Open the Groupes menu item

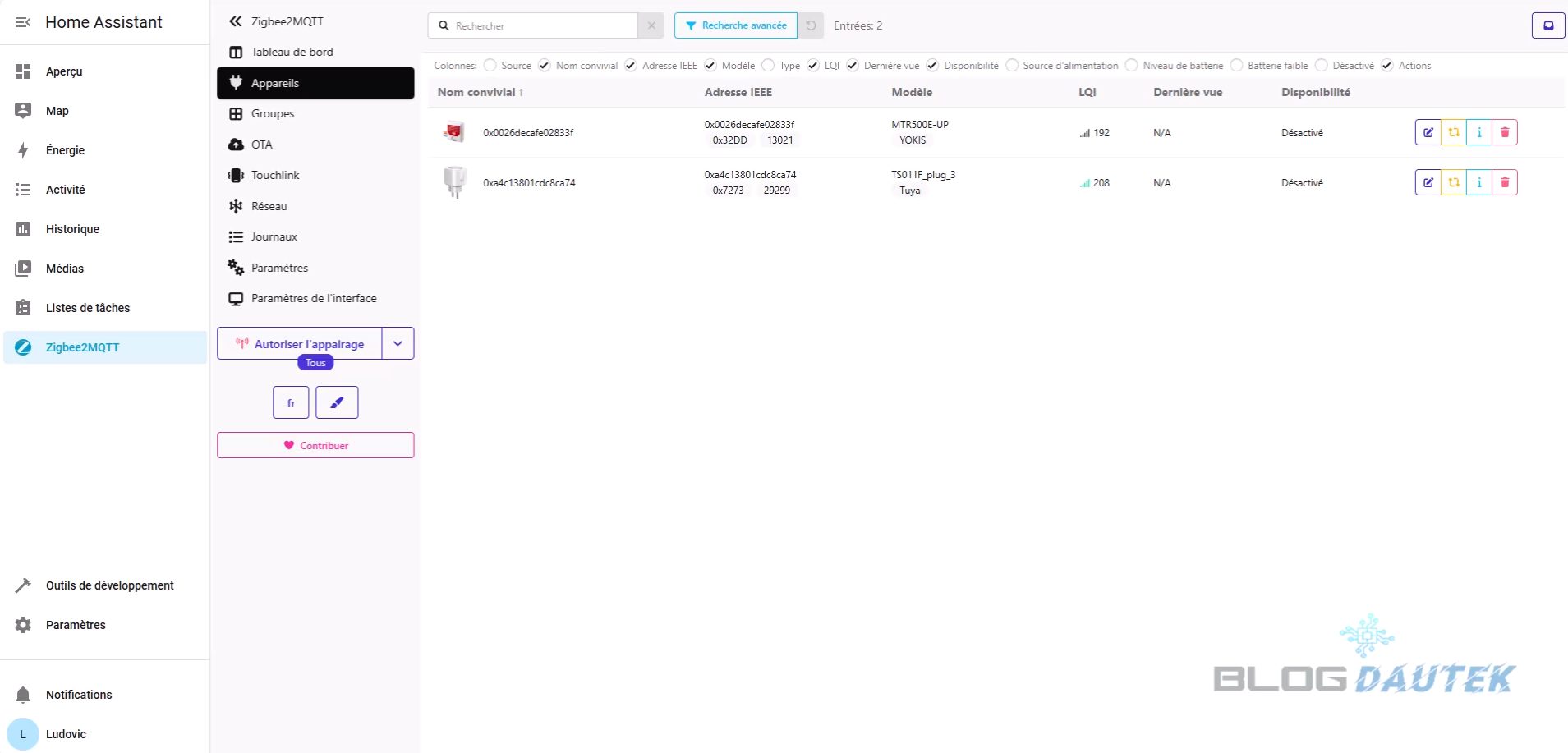273,113
